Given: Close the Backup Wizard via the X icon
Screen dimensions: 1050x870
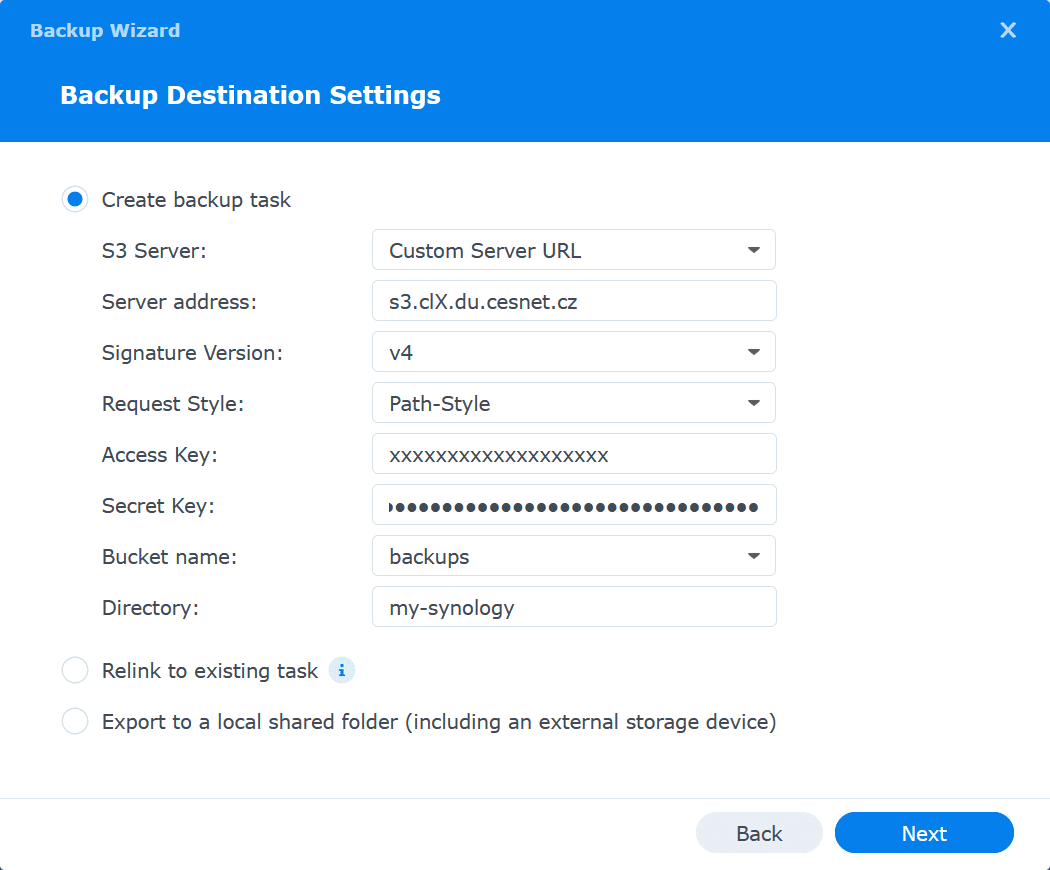Looking at the screenshot, I should point(1008,30).
